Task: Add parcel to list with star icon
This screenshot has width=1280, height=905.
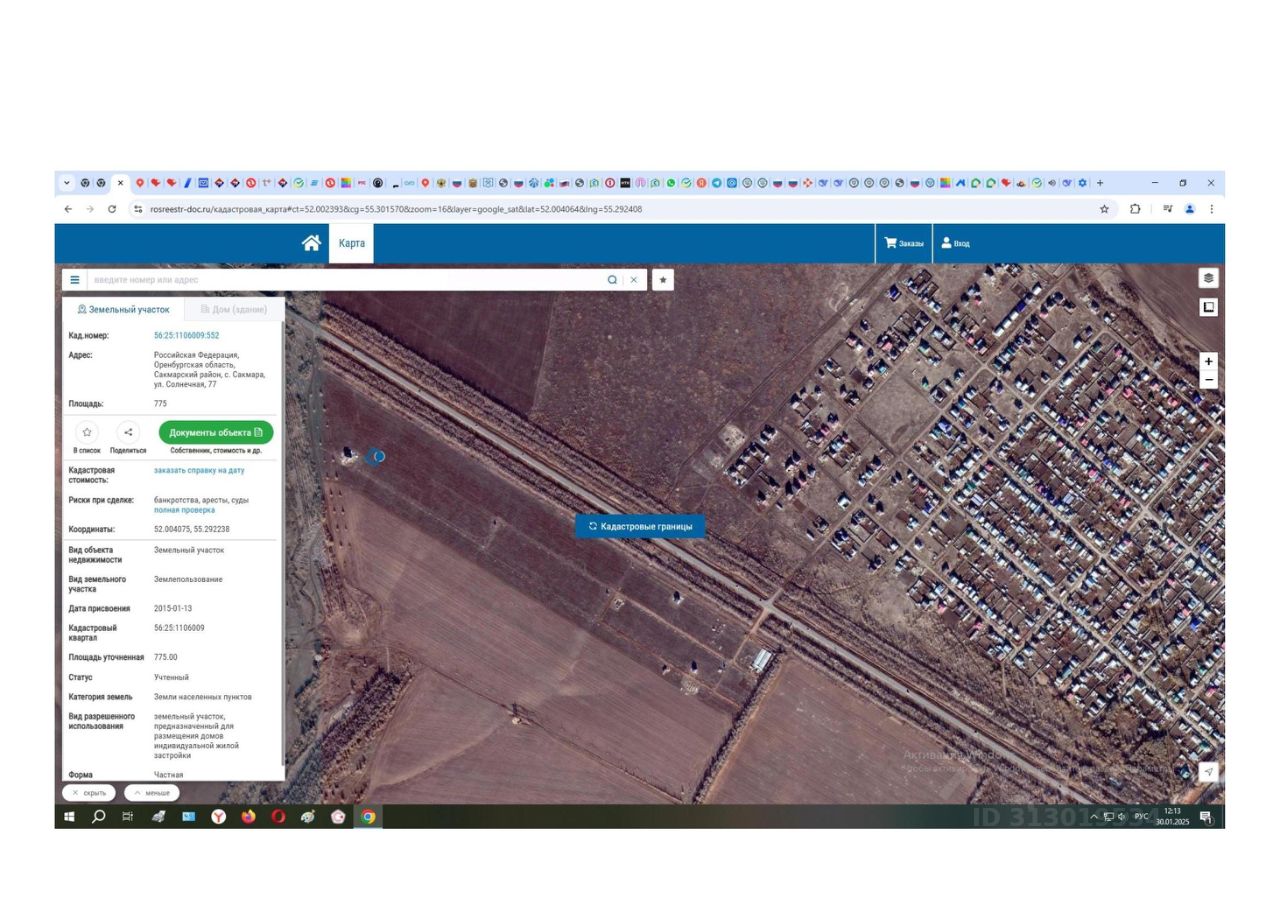Action: pyautogui.click(x=87, y=432)
